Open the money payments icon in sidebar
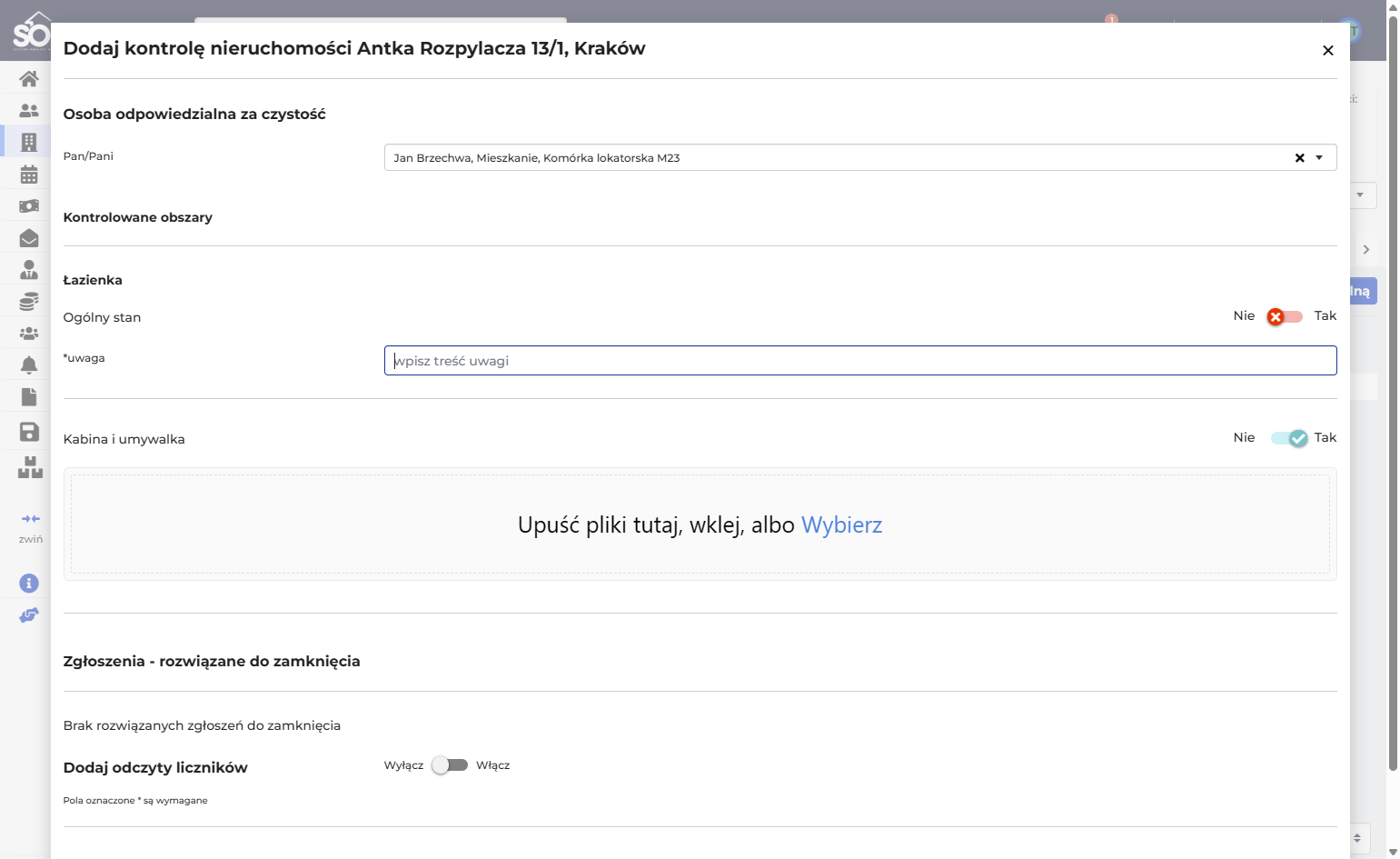The image size is (1400, 859). [29, 205]
